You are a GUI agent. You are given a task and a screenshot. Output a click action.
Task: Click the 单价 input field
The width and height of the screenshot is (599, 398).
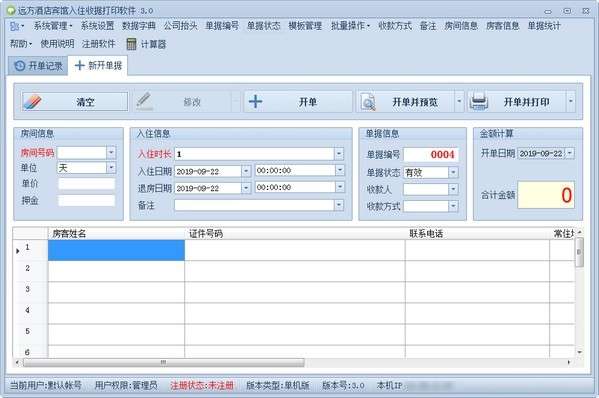[x=86, y=184]
